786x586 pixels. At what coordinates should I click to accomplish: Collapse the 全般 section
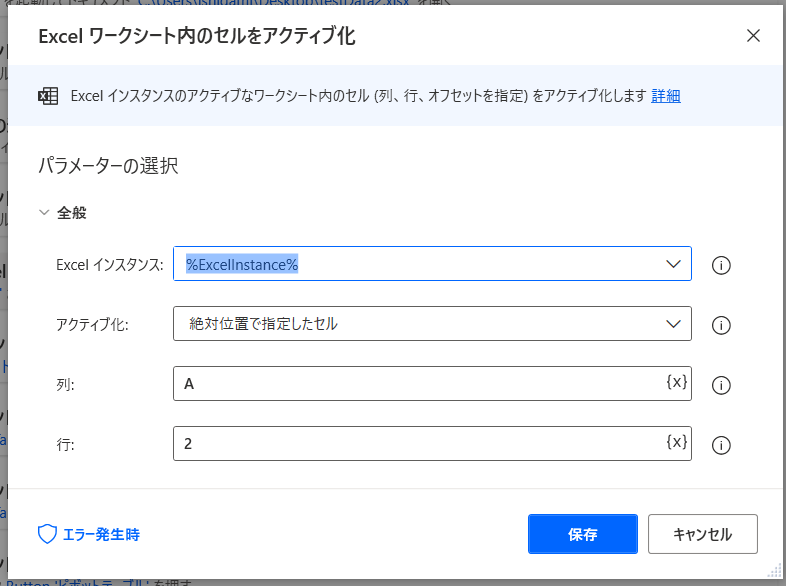(x=45, y=213)
